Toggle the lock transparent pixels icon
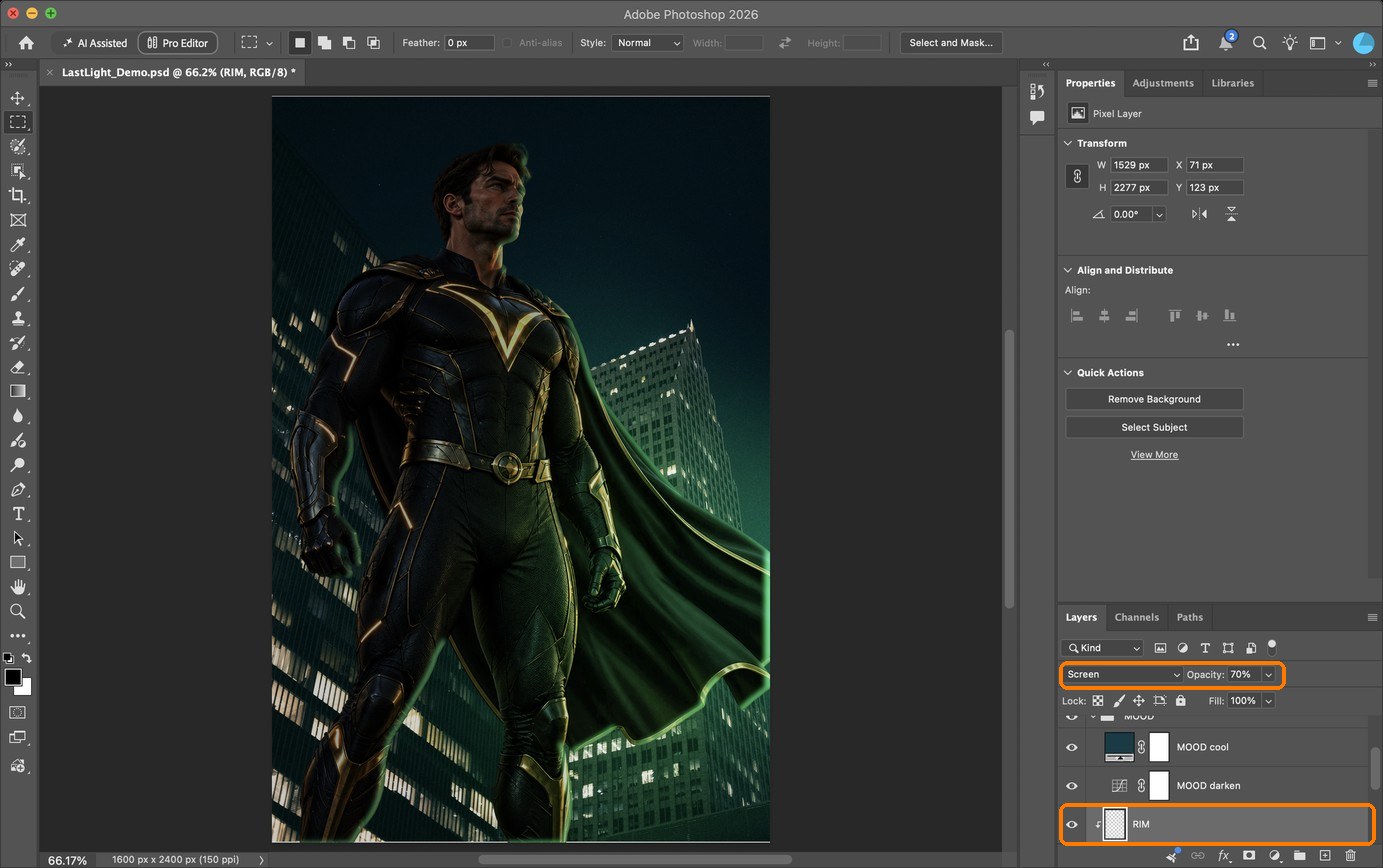The height and width of the screenshot is (868, 1383). pyautogui.click(x=1098, y=701)
